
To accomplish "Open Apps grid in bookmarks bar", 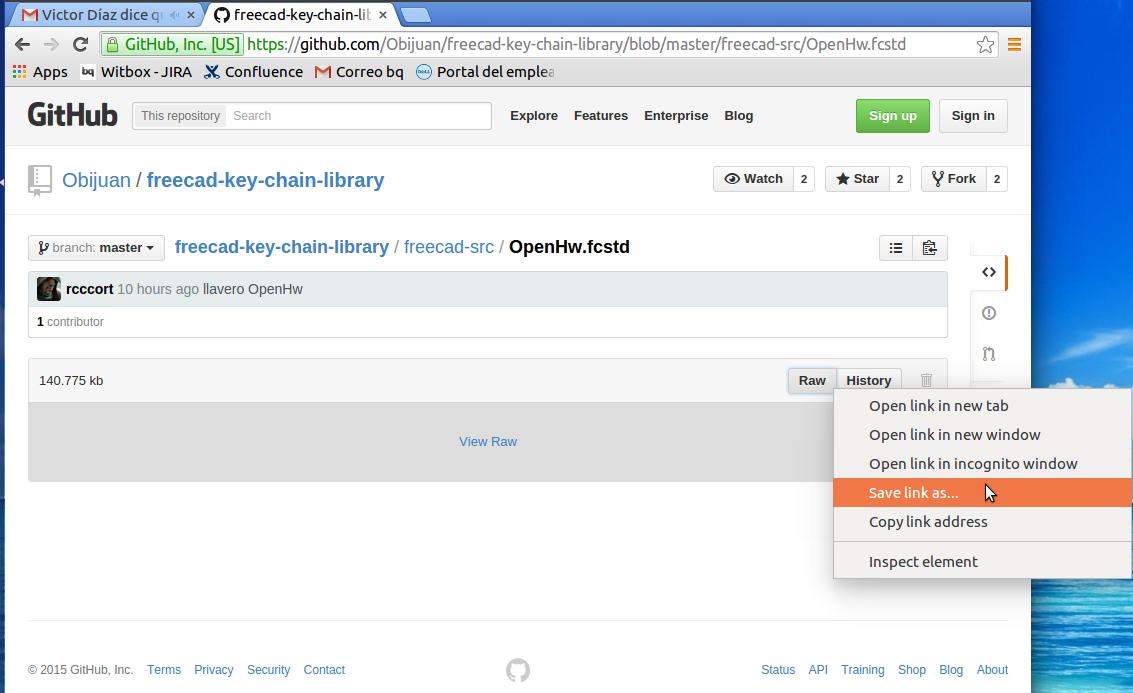I will [40, 72].
